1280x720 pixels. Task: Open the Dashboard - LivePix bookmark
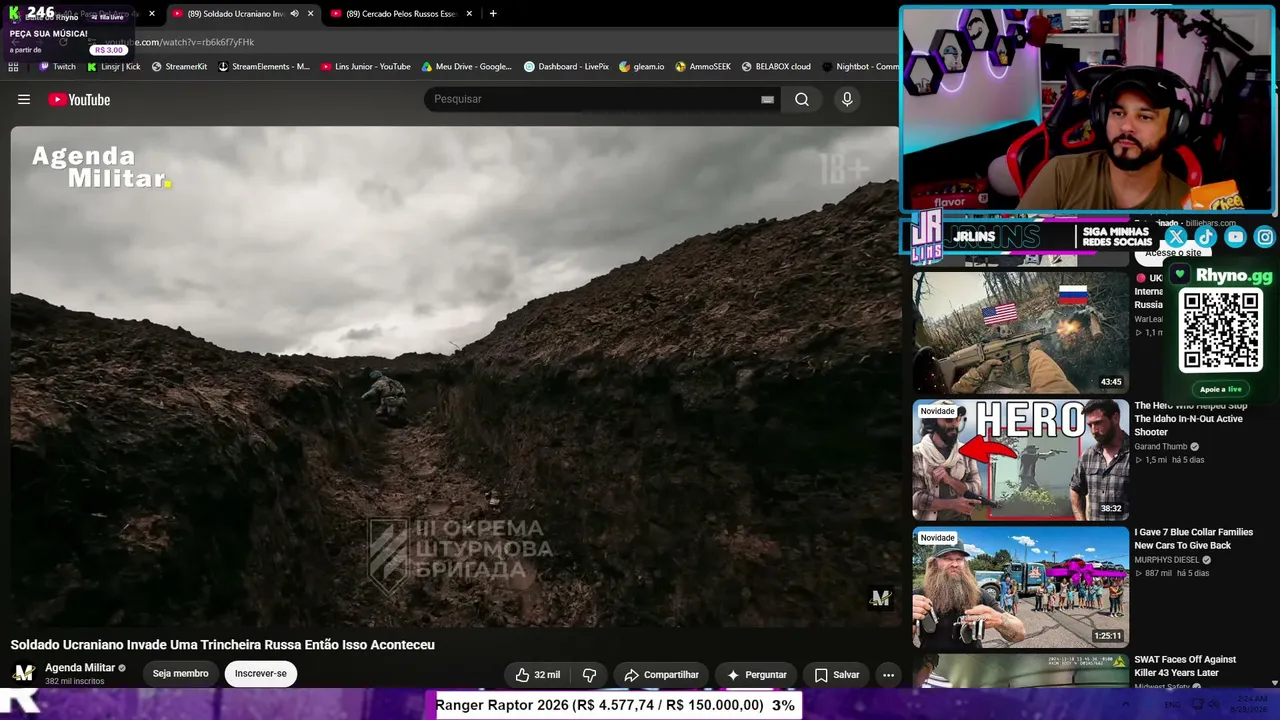566,67
